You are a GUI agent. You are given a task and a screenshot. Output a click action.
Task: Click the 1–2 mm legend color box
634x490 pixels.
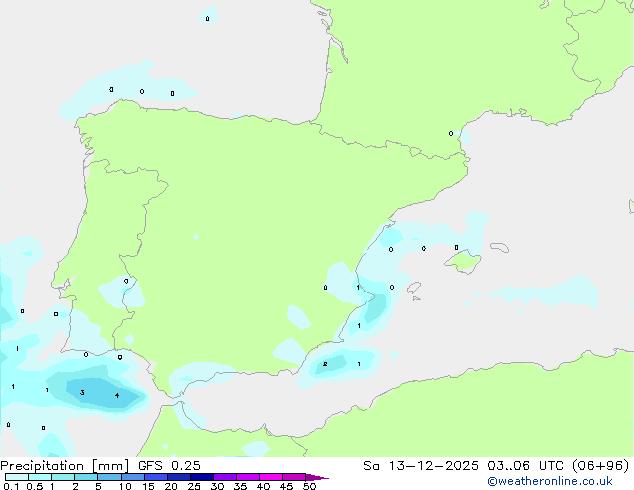click(x=63, y=477)
